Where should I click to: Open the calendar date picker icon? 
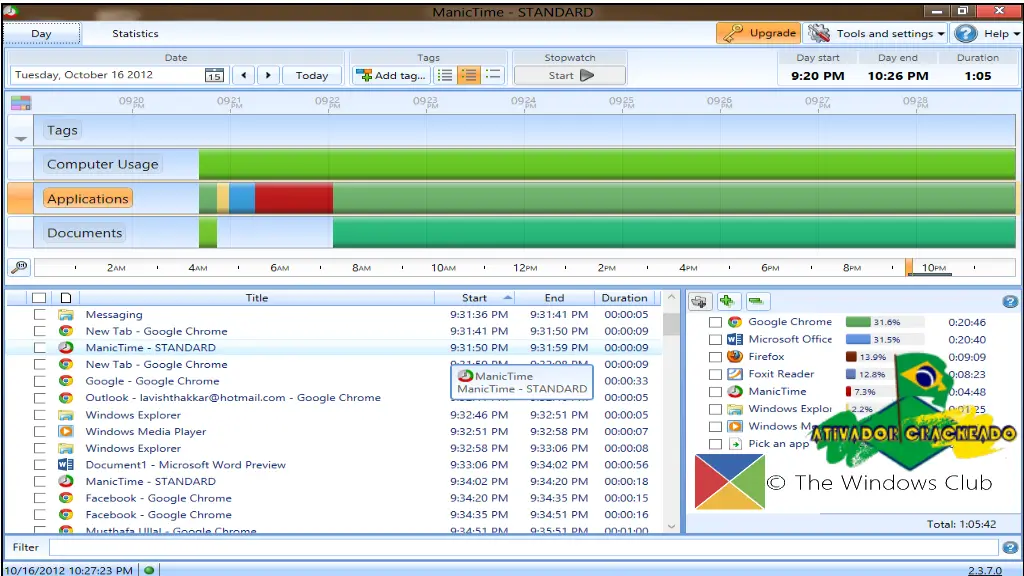pyautogui.click(x=214, y=75)
